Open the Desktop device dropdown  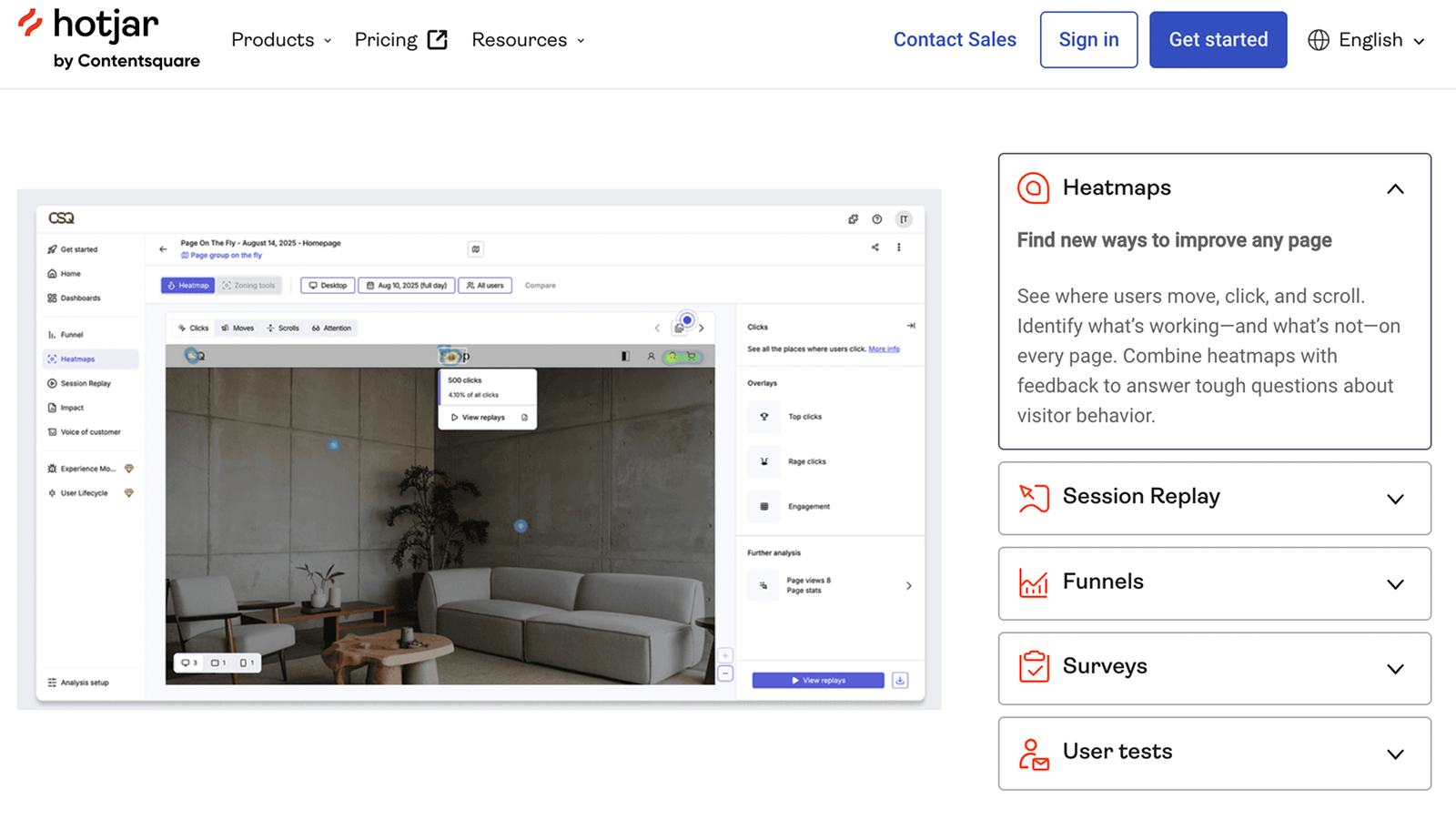[328, 286]
